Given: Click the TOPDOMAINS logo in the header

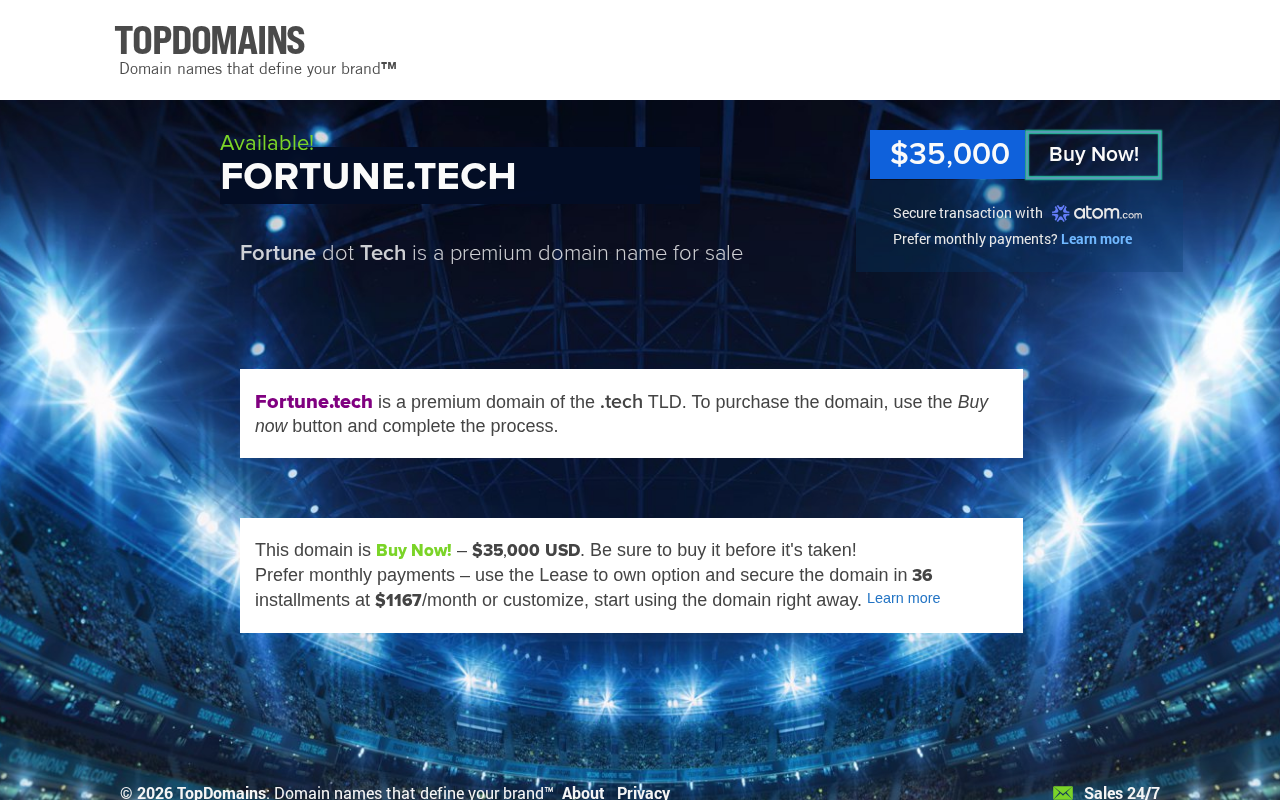Looking at the screenshot, I should pyautogui.click(x=210, y=41).
